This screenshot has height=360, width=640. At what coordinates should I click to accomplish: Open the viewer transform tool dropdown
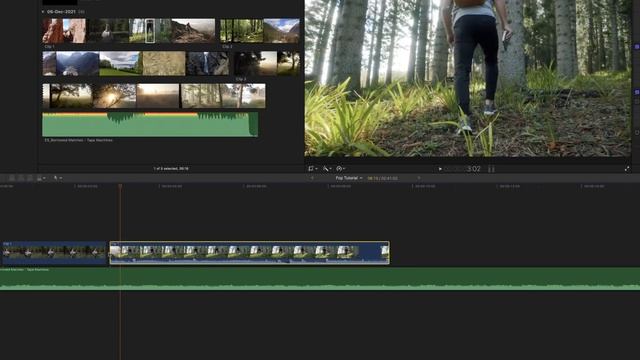(x=313, y=169)
